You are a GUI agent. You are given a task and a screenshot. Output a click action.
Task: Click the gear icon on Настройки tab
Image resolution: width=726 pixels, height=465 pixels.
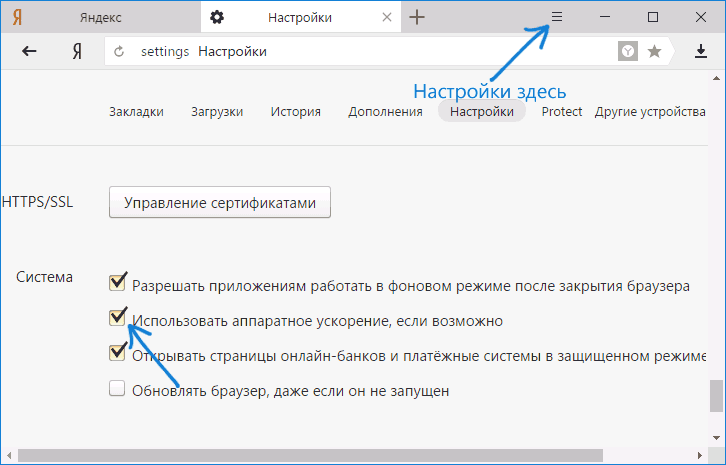[218, 17]
